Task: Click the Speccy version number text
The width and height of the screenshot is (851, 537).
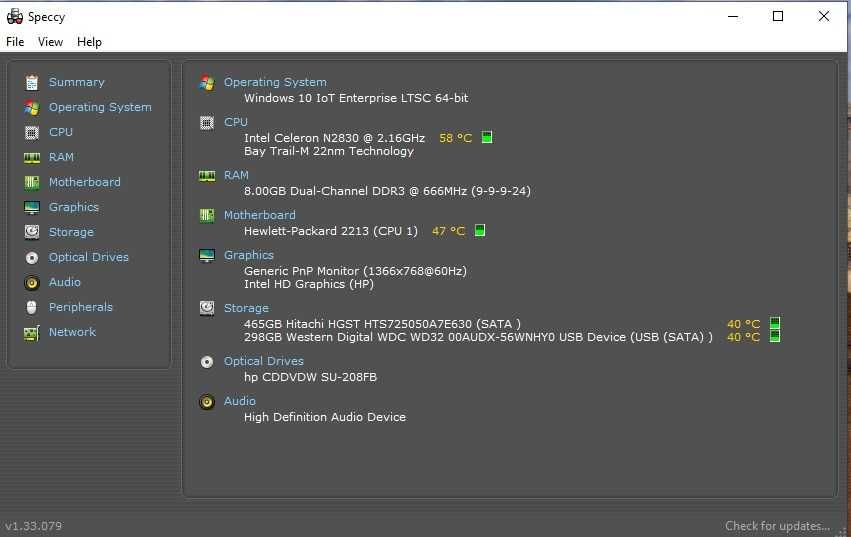Action: (33, 526)
